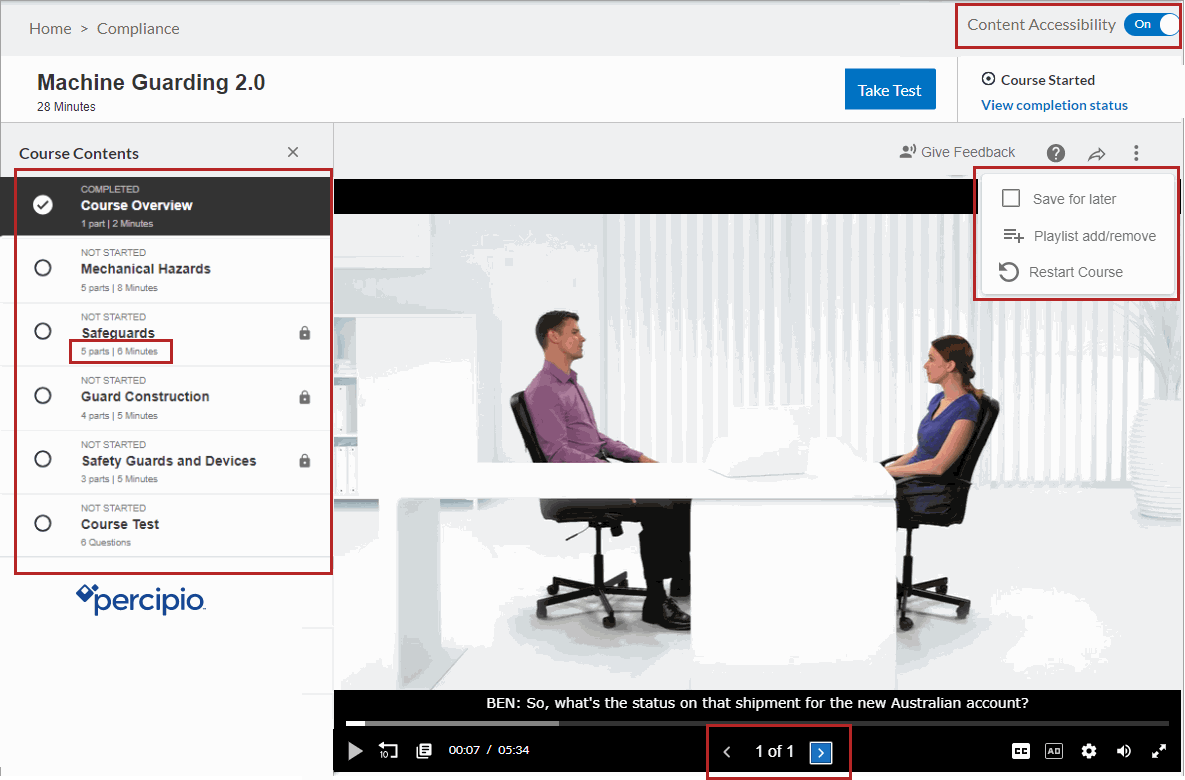This screenshot has width=1185, height=780.
Task: Toggle Content Accessibility switch off
Action: click(1152, 24)
